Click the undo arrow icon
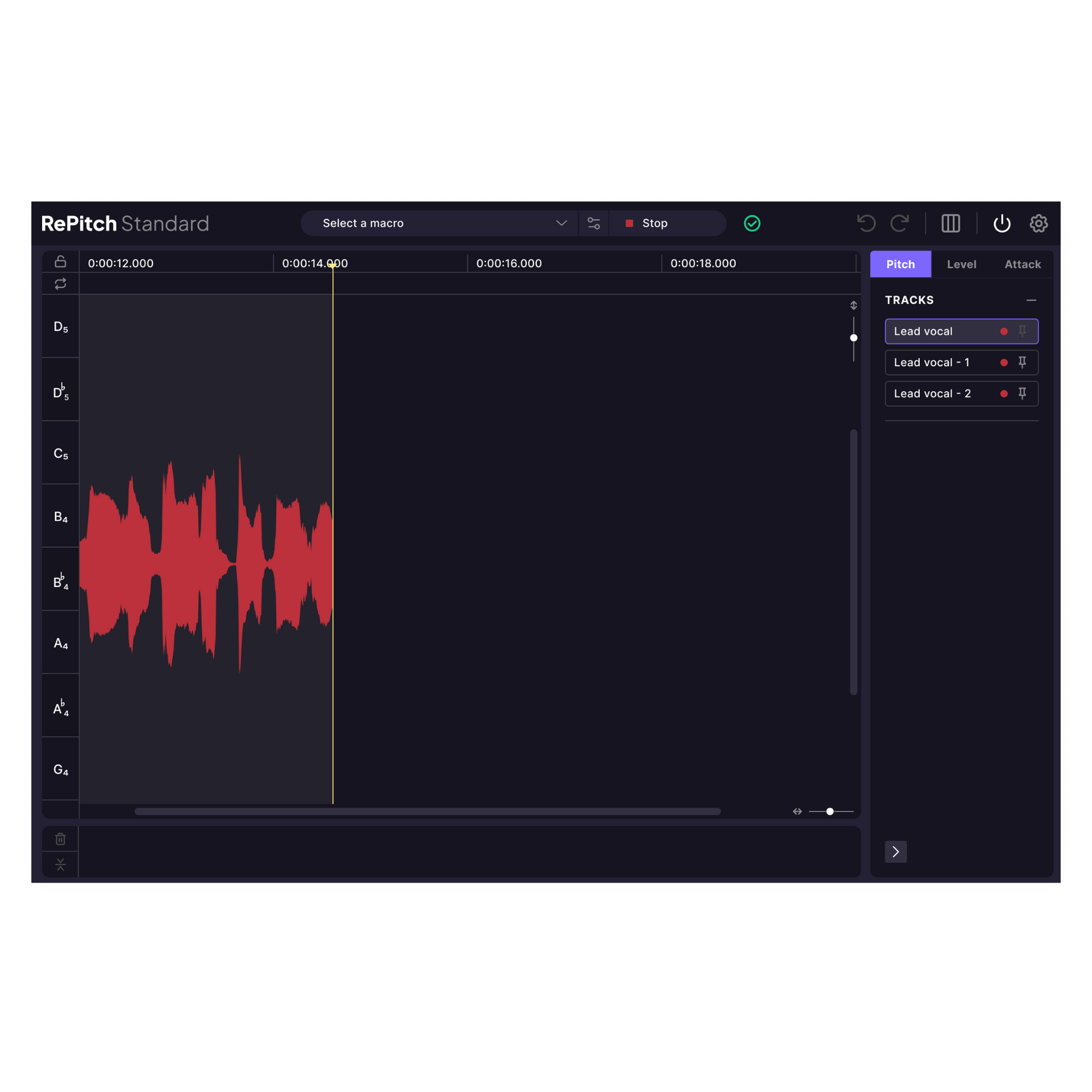This screenshot has width=1092, height=1092. [866, 223]
